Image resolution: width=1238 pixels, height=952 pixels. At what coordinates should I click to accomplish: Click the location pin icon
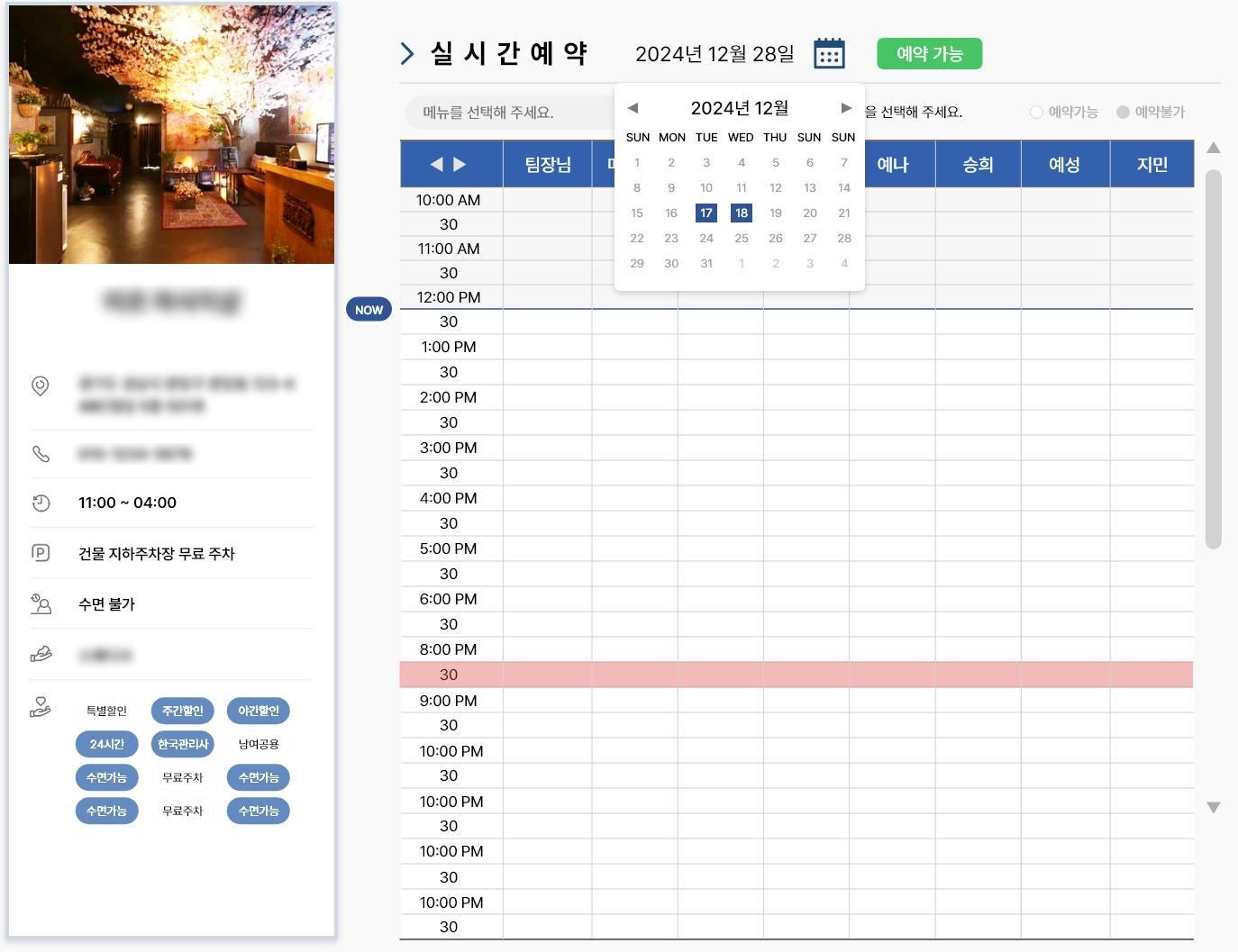[x=41, y=385]
